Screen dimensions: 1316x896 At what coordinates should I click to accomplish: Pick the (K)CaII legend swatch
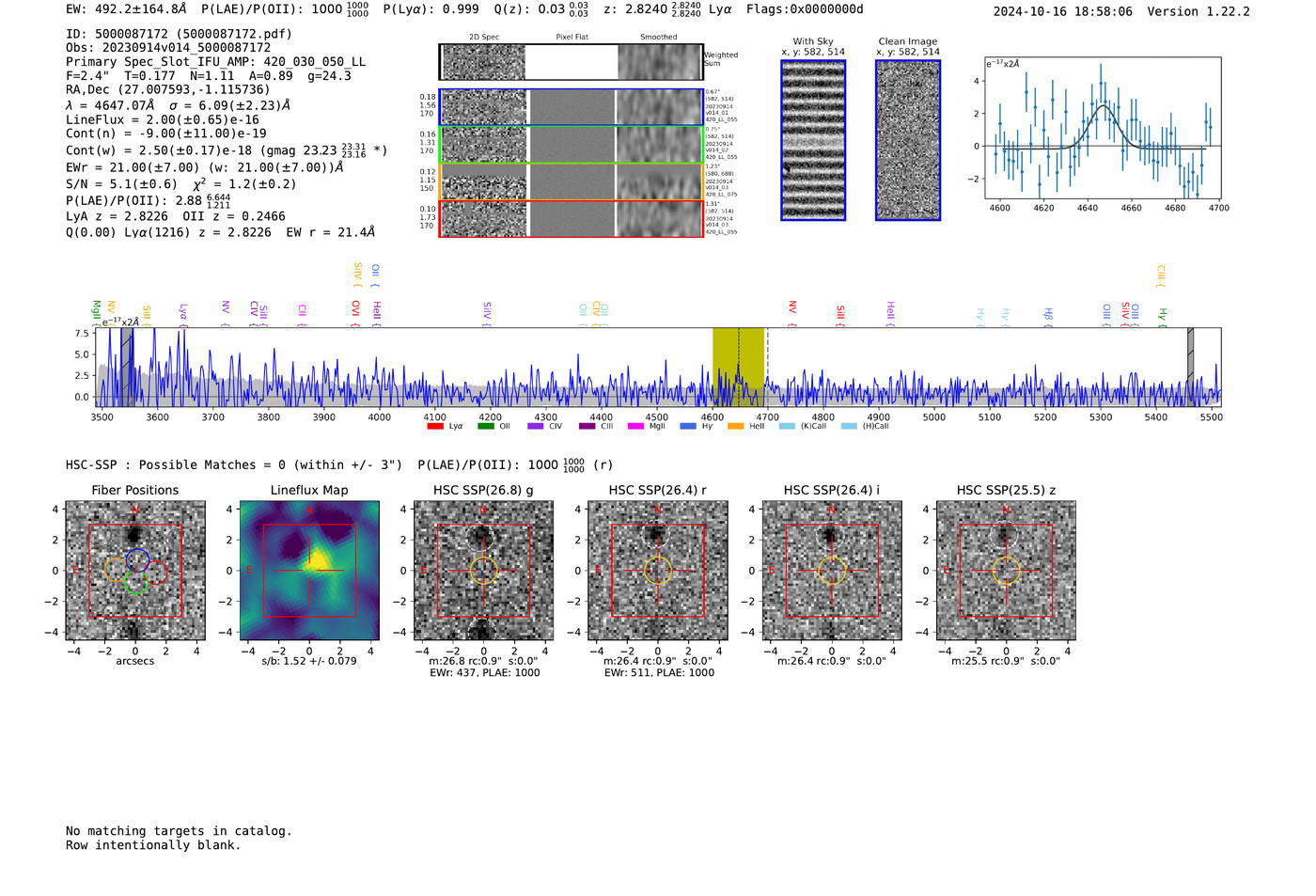pyautogui.click(x=787, y=426)
